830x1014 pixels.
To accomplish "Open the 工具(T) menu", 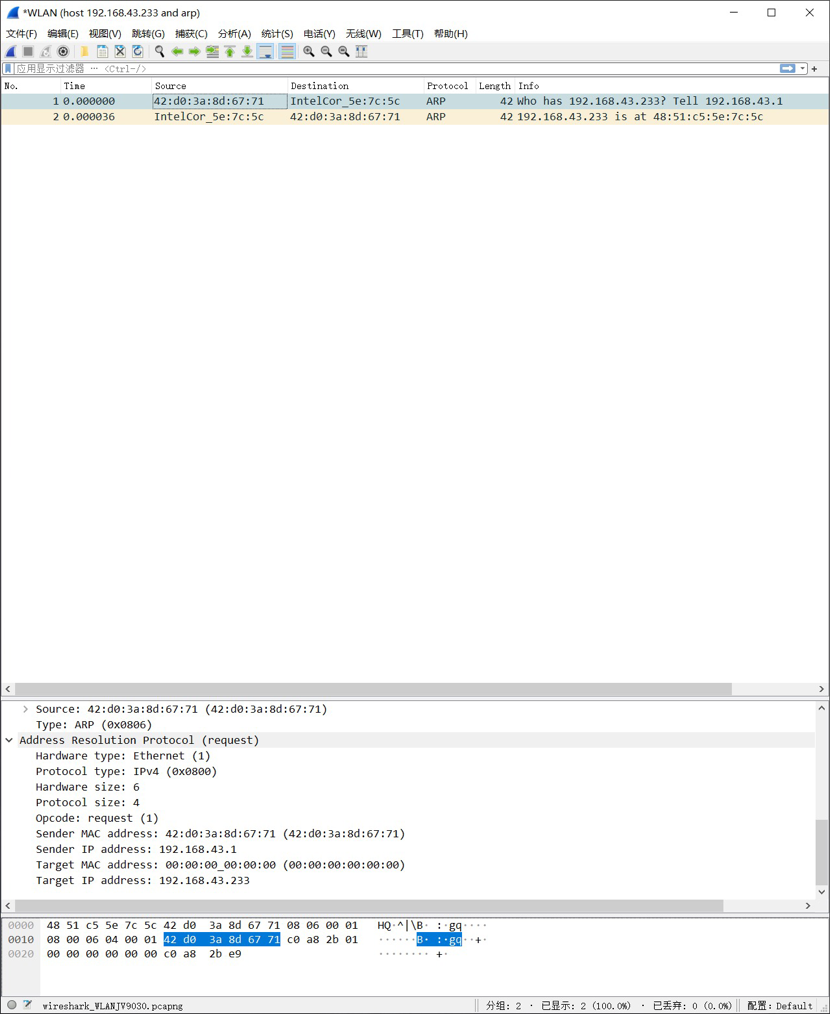I will [x=408, y=34].
